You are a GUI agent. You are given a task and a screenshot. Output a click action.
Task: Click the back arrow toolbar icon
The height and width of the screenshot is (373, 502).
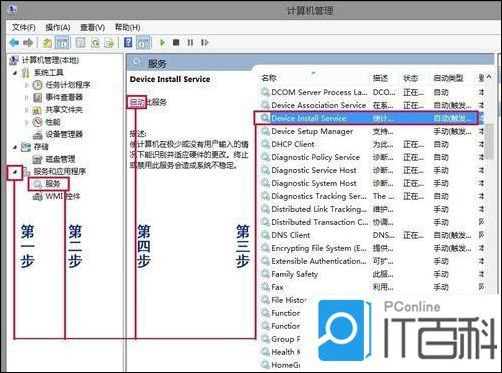tap(14, 43)
